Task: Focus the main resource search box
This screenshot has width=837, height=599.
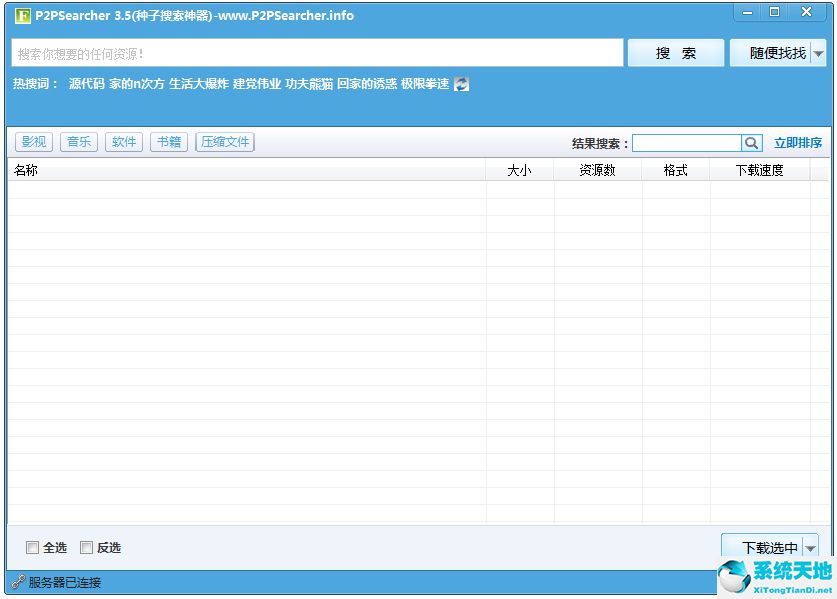Action: 317,53
